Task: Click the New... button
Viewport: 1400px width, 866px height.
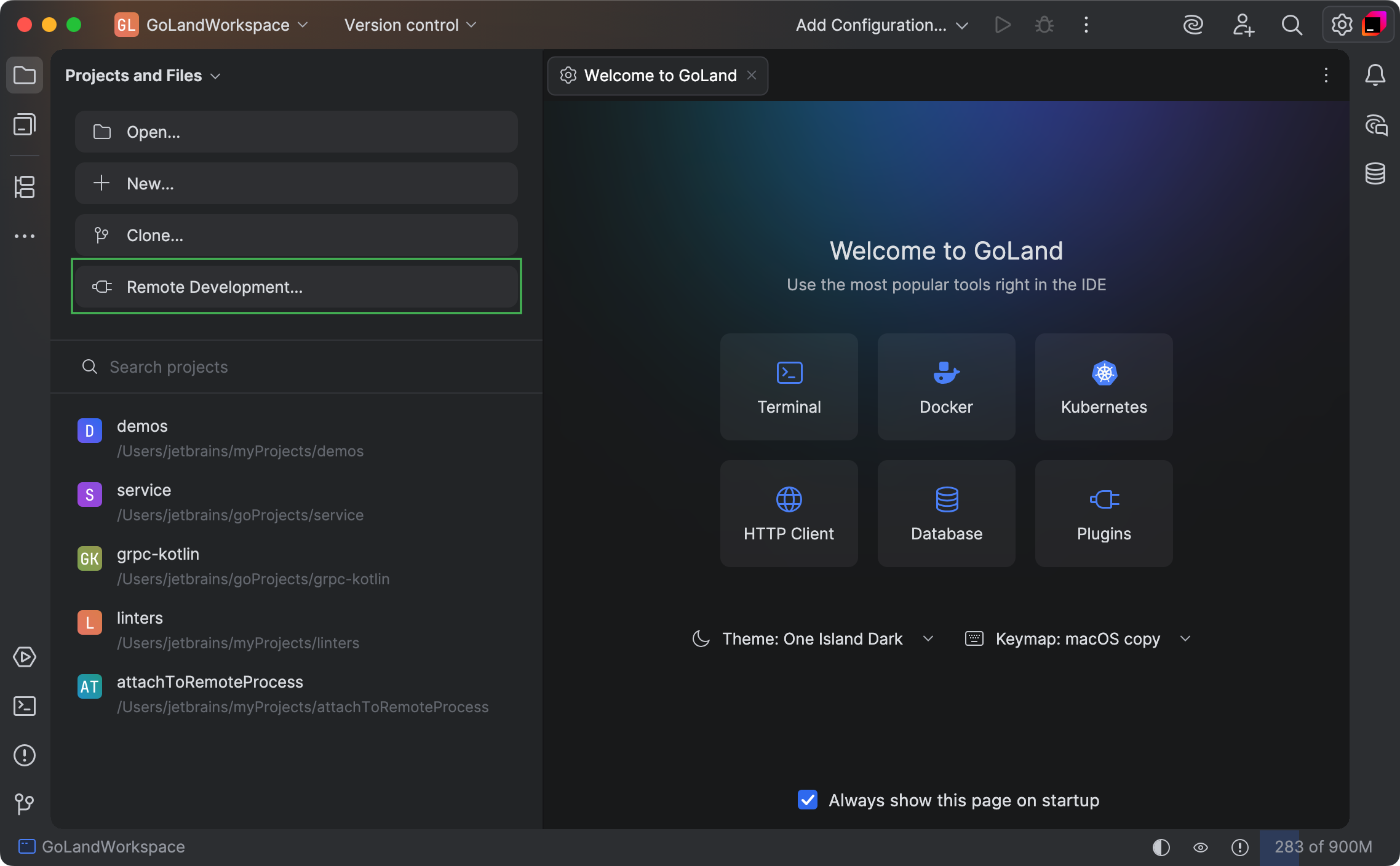Action: (296, 183)
